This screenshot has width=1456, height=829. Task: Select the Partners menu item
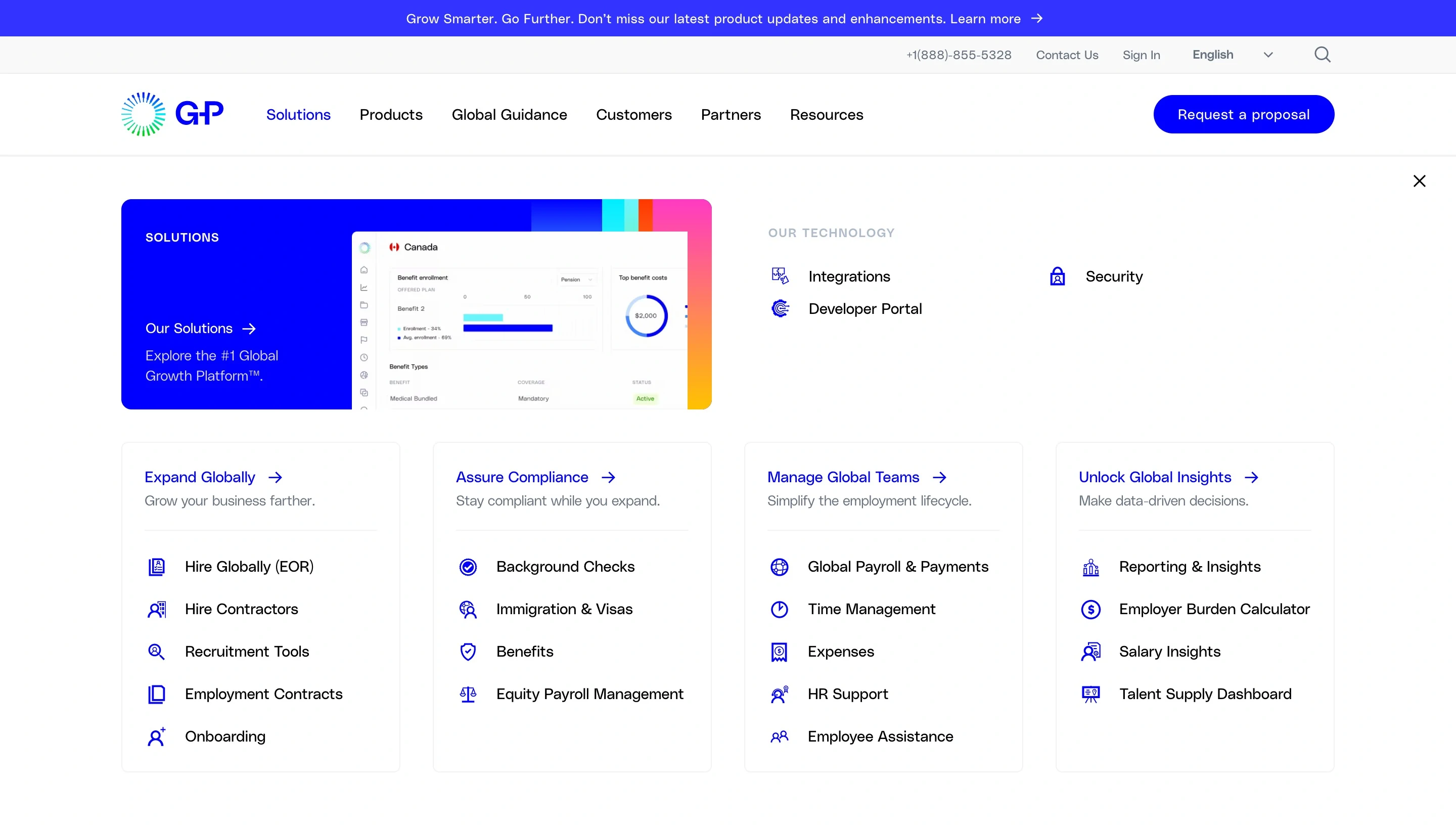point(731,114)
